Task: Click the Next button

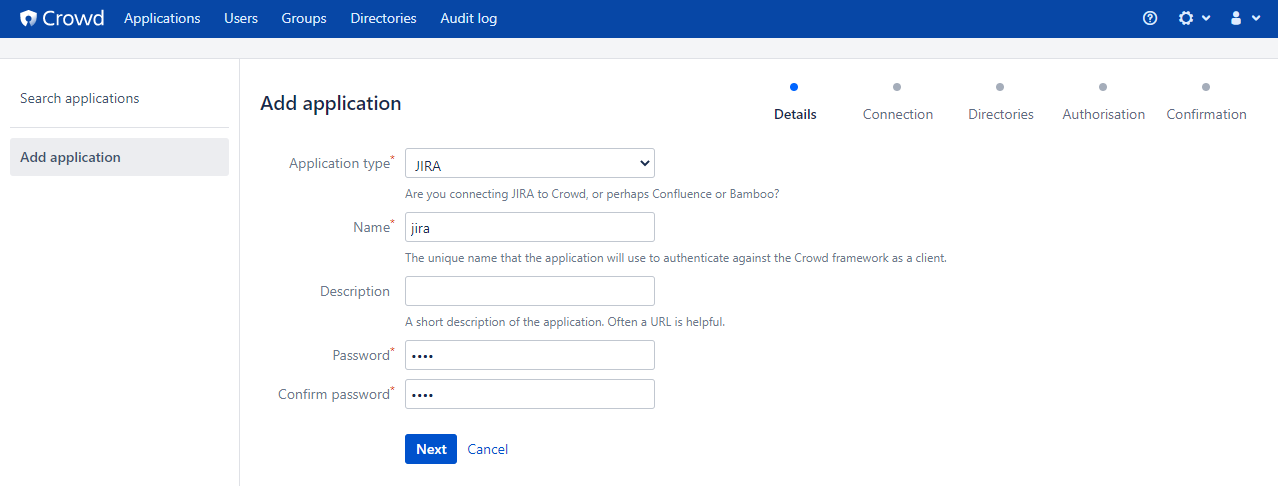Action: [x=431, y=449]
